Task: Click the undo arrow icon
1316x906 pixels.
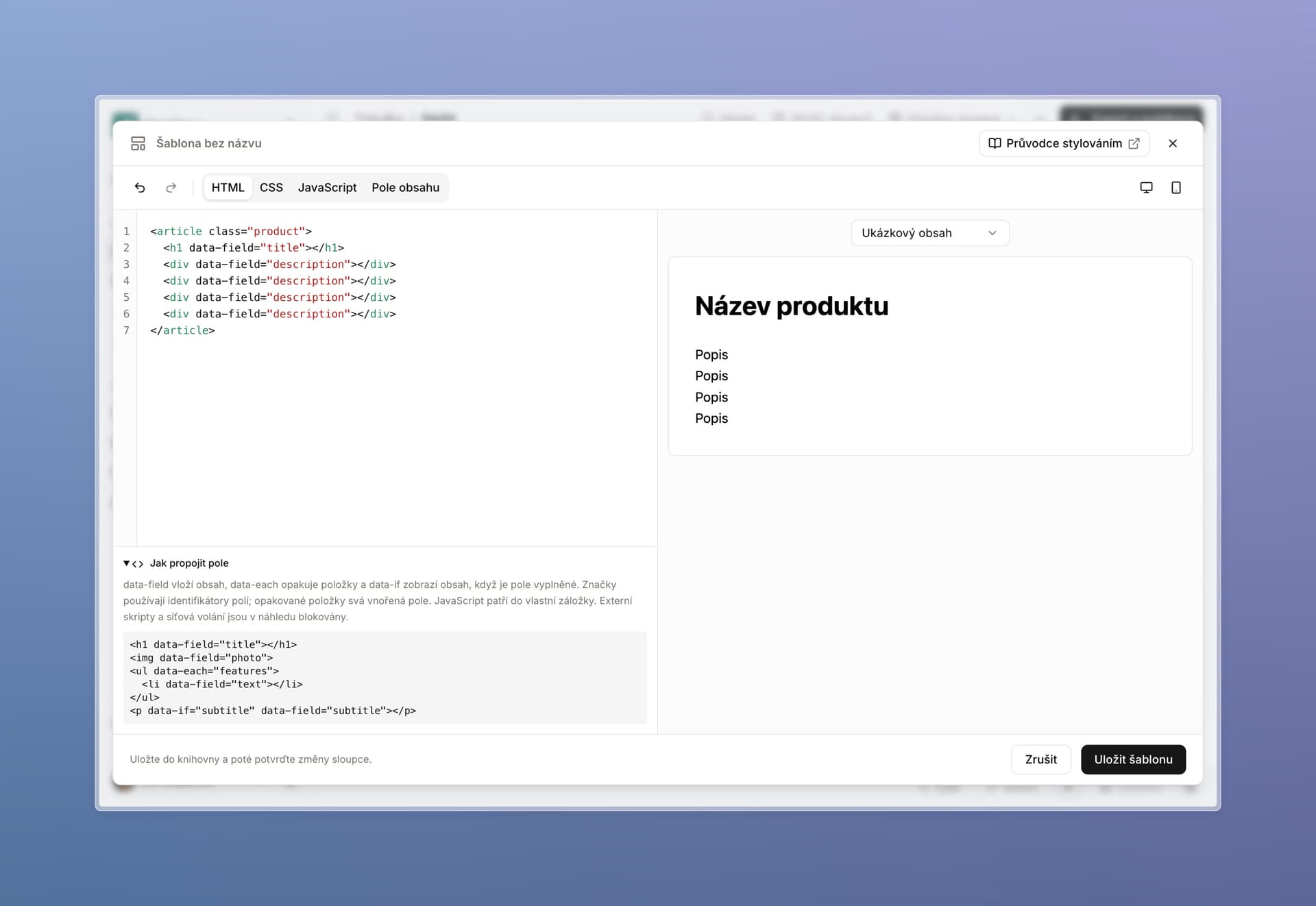Action: (140, 188)
